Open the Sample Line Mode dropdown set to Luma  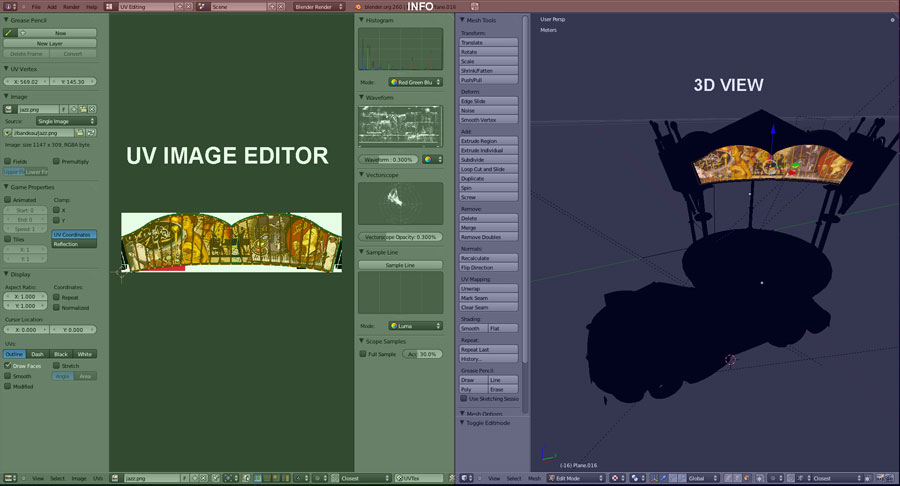pos(416,326)
